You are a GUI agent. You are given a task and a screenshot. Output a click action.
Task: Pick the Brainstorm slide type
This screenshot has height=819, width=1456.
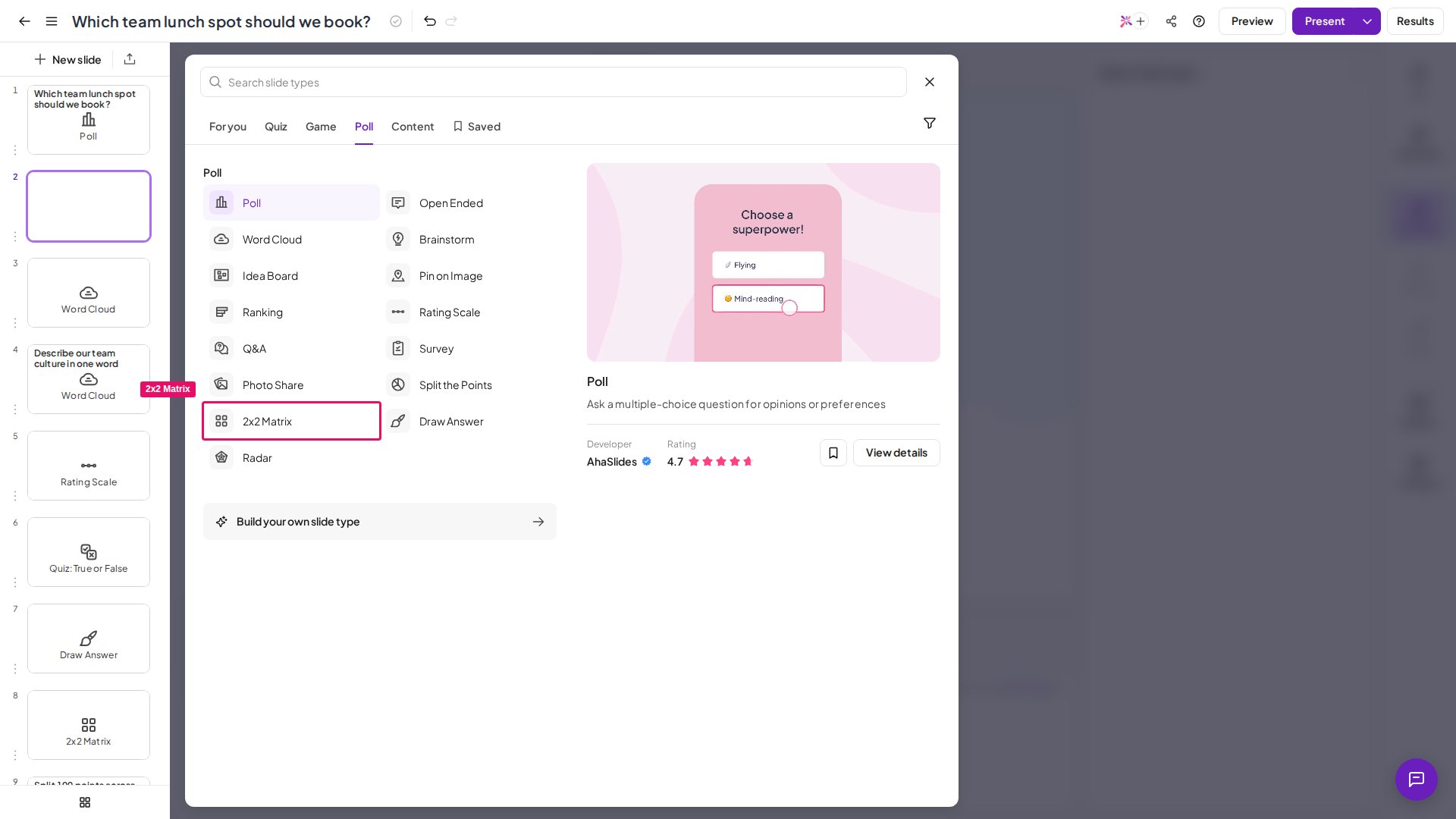coord(468,240)
